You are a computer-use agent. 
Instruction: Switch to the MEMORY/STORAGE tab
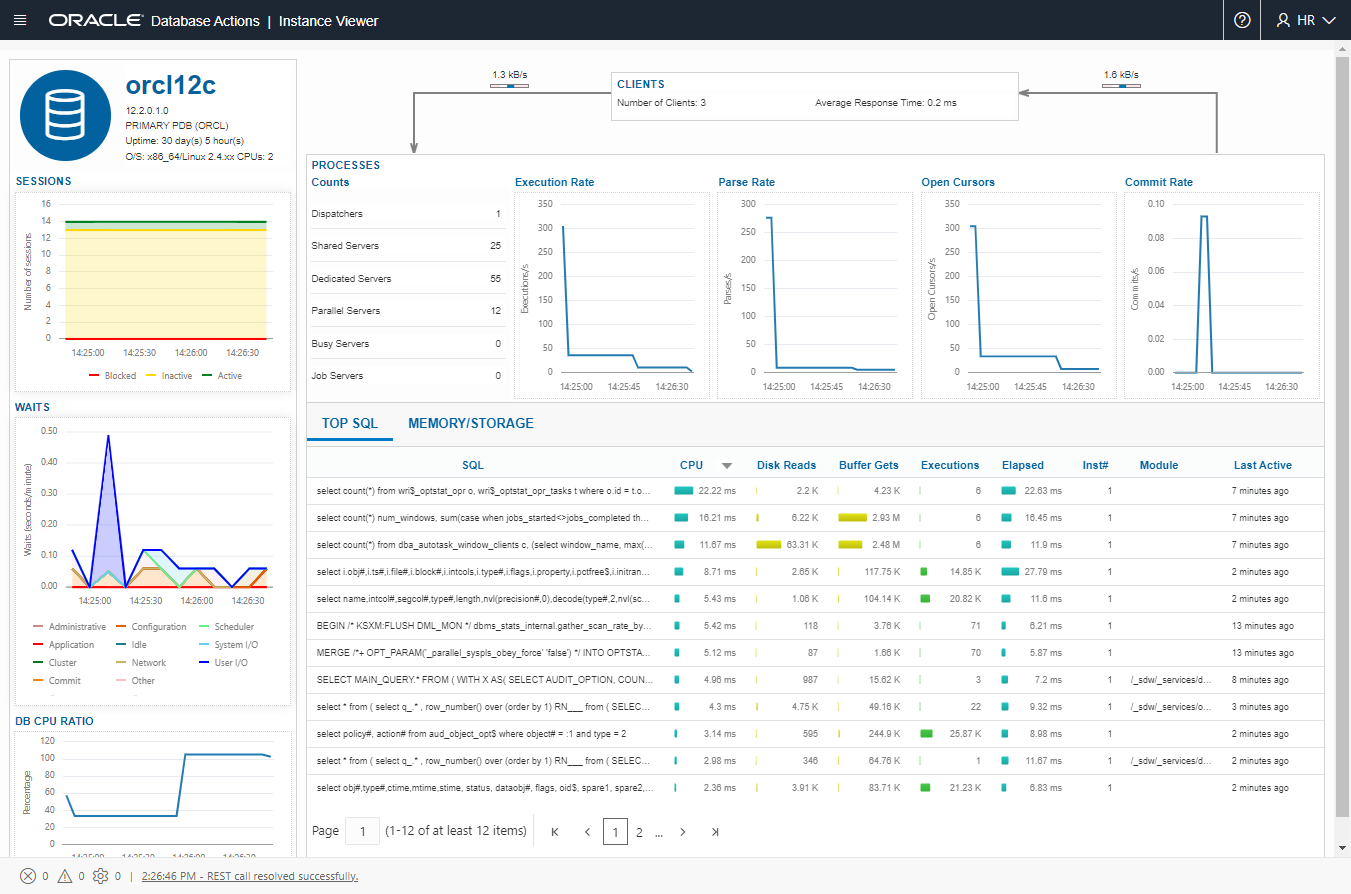coord(470,423)
